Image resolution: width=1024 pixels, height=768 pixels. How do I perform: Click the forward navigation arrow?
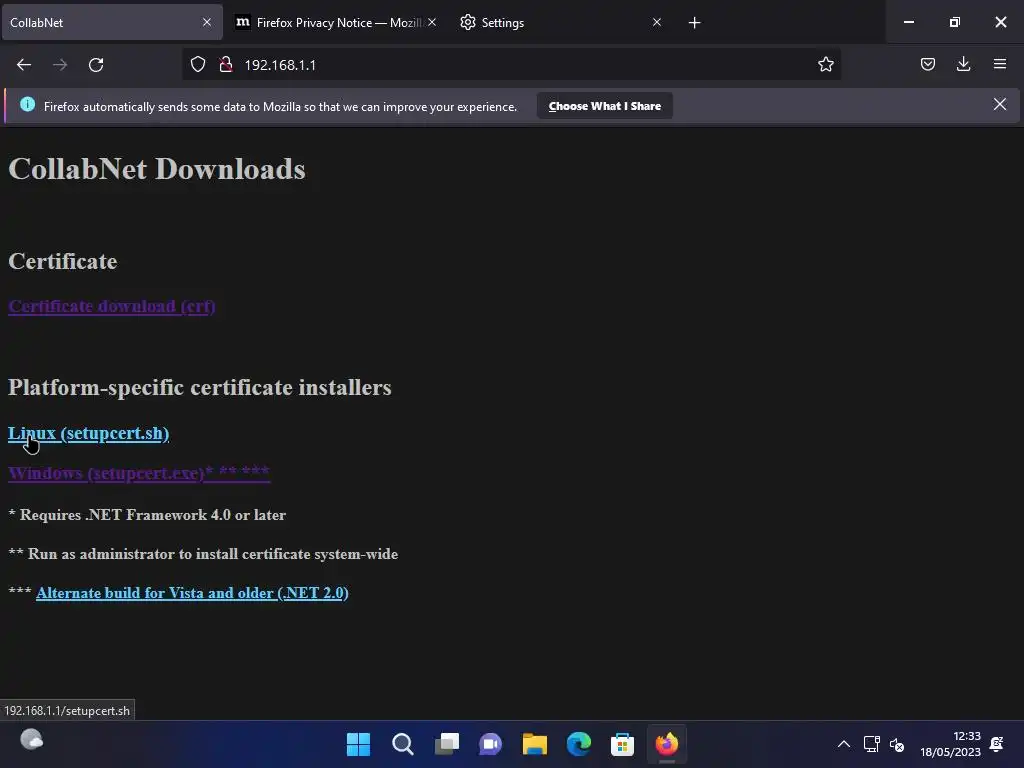pyautogui.click(x=60, y=65)
